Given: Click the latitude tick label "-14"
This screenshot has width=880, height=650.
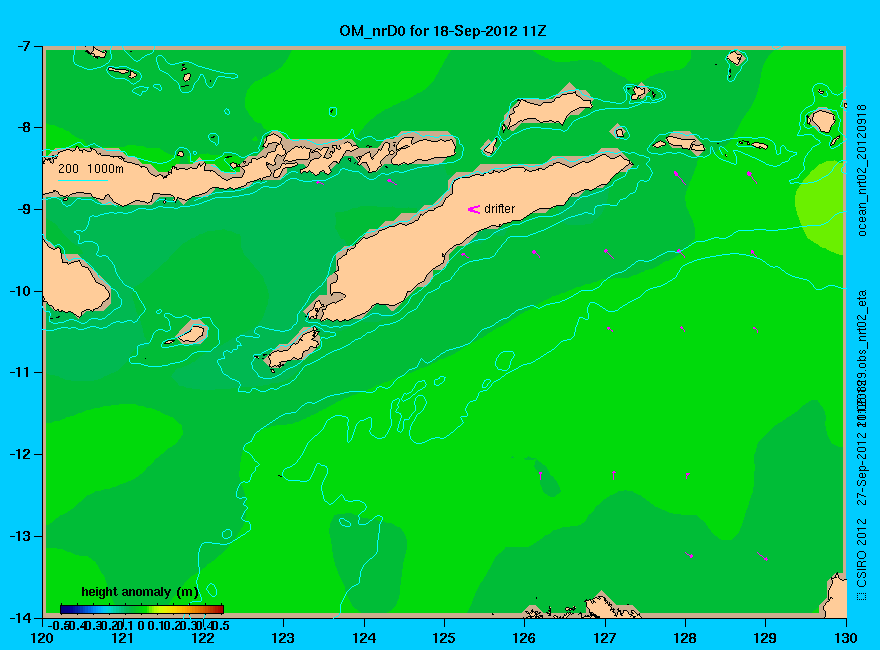Looking at the screenshot, I should (x=19, y=617).
